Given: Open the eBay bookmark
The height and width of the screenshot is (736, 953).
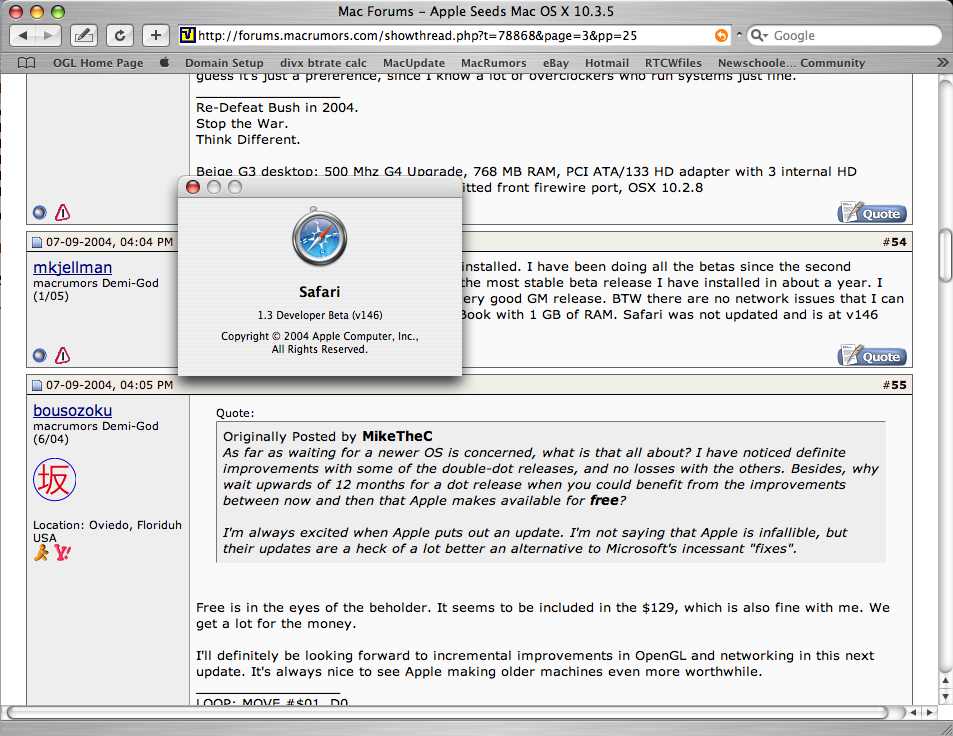Looking at the screenshot, I should (556, 63).
